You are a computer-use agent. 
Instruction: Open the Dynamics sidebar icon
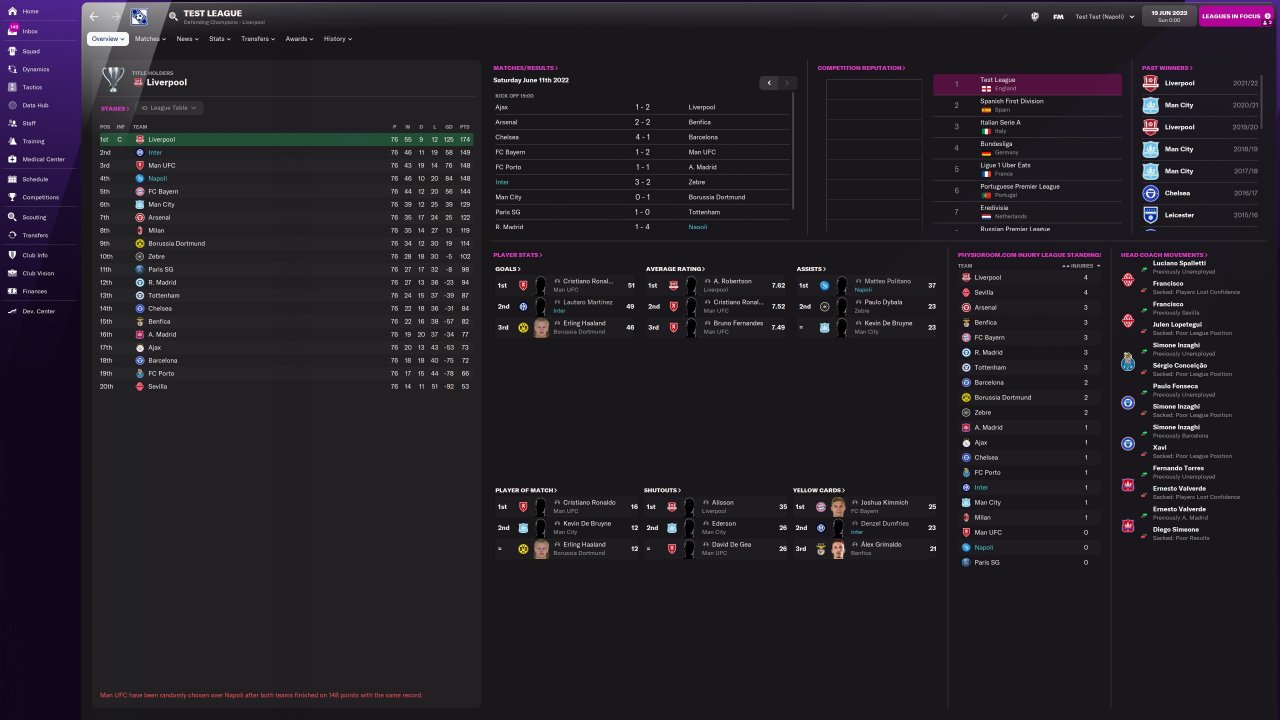(x=11, y=69)
